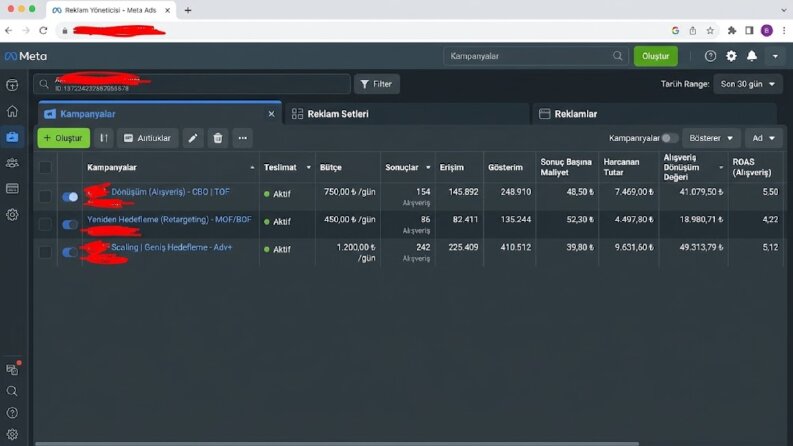Click the A/B test arrows icon
The height and width of the screenshot is (446, 793).
[x=104, y=138]
